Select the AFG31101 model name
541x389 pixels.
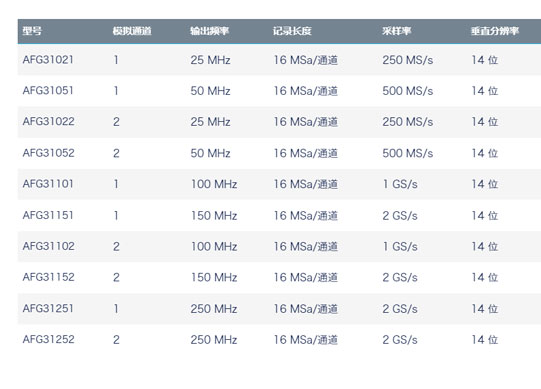point(48,184)
